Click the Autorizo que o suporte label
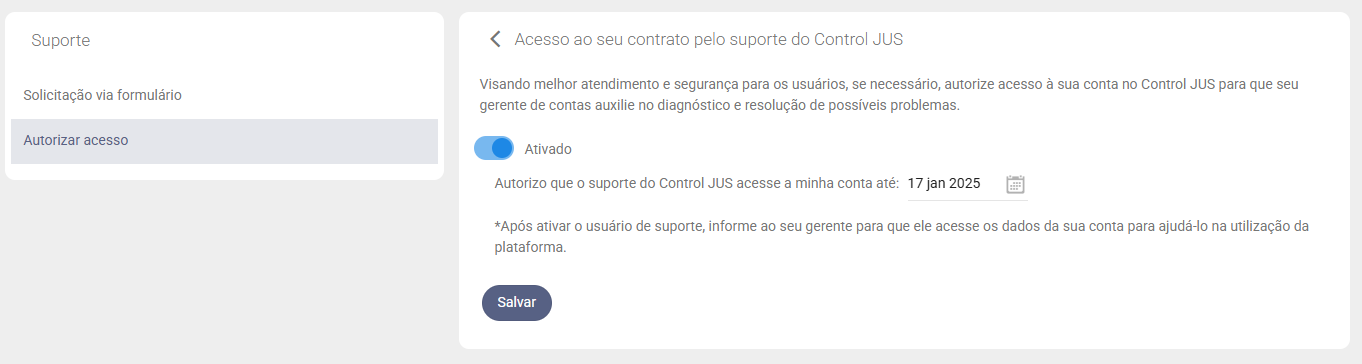Image resolution: width=1362 pixels, height=364 pixels. [x=697, y=184]
